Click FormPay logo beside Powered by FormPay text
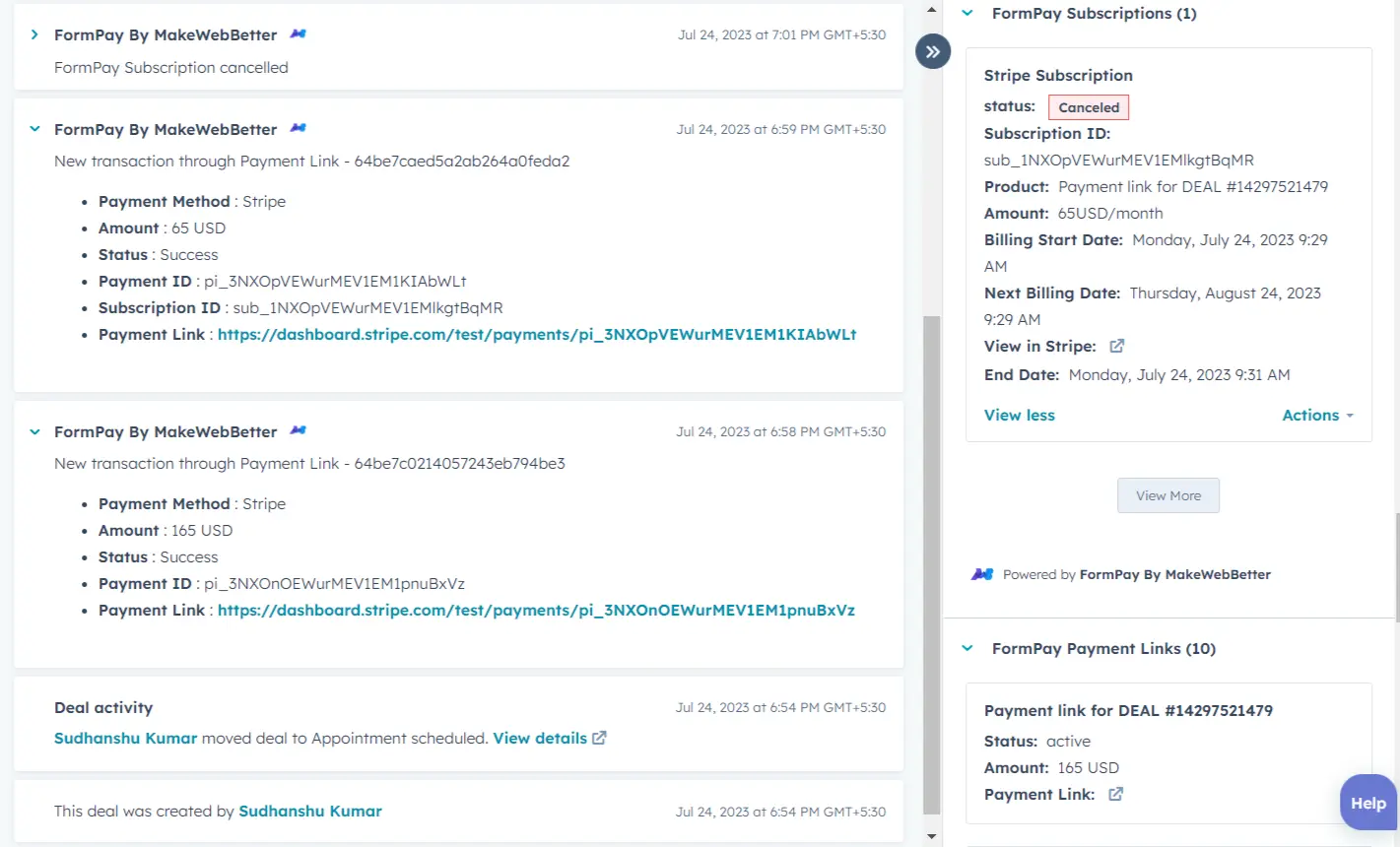 point(982,573)
